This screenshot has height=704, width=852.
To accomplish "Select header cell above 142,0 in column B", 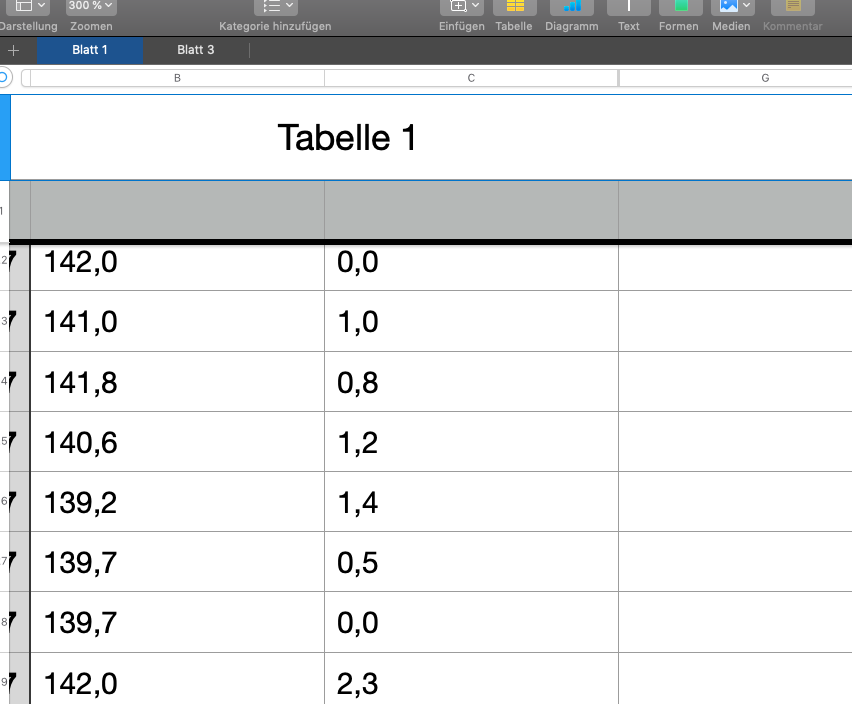I will (178, 210).
